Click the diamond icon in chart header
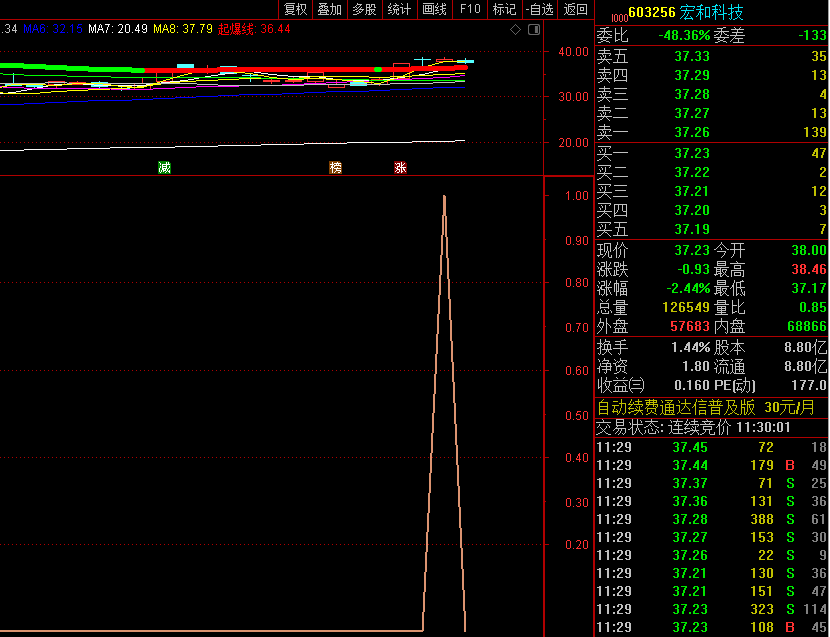The width and height of the screenshot is (830, 637). (x=515, y=30)
